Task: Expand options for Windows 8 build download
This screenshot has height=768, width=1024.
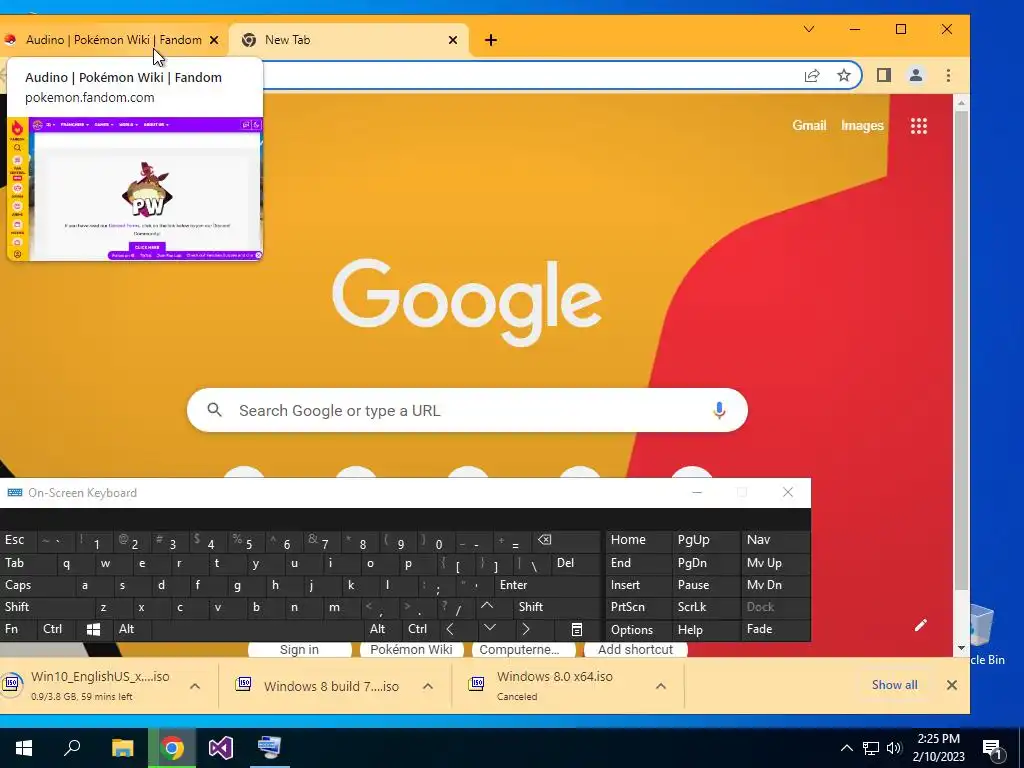Action: (428, 686)
